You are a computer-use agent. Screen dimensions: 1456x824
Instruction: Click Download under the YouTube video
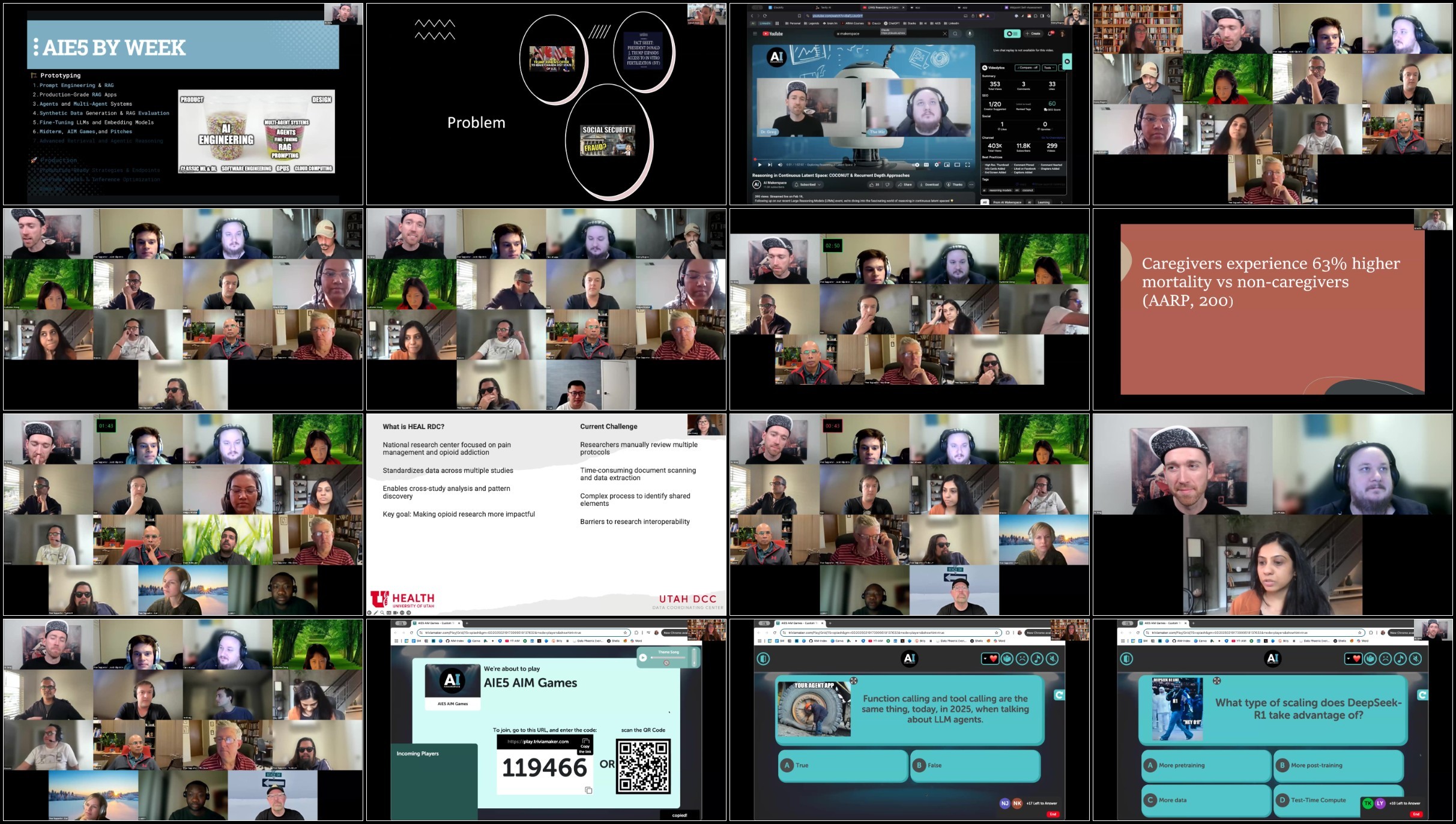click(x=929, y=185)
